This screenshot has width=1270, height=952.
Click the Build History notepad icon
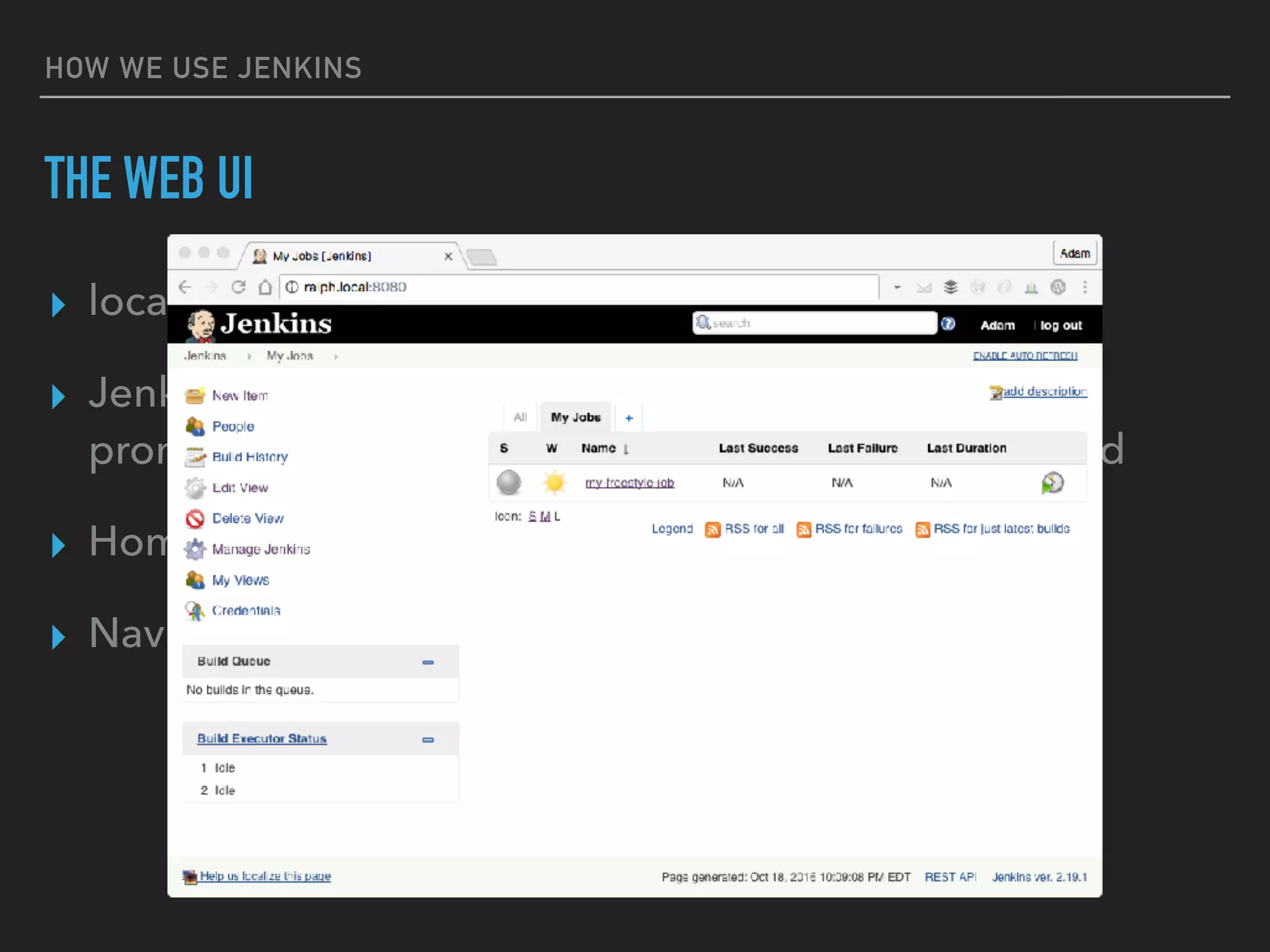[x=195, y=457]
